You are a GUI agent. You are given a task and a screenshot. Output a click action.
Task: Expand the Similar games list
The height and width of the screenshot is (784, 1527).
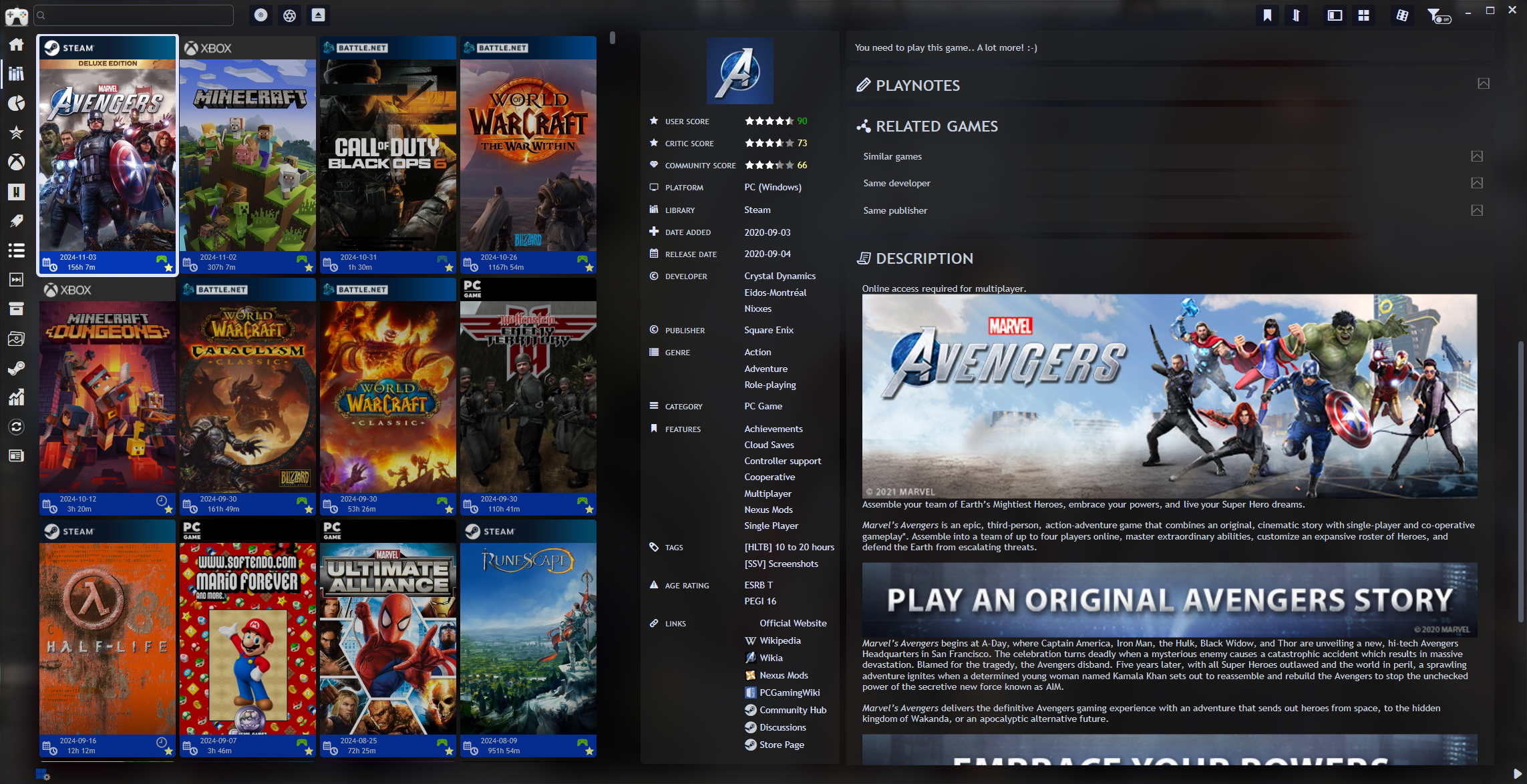tap(1476, 156)
